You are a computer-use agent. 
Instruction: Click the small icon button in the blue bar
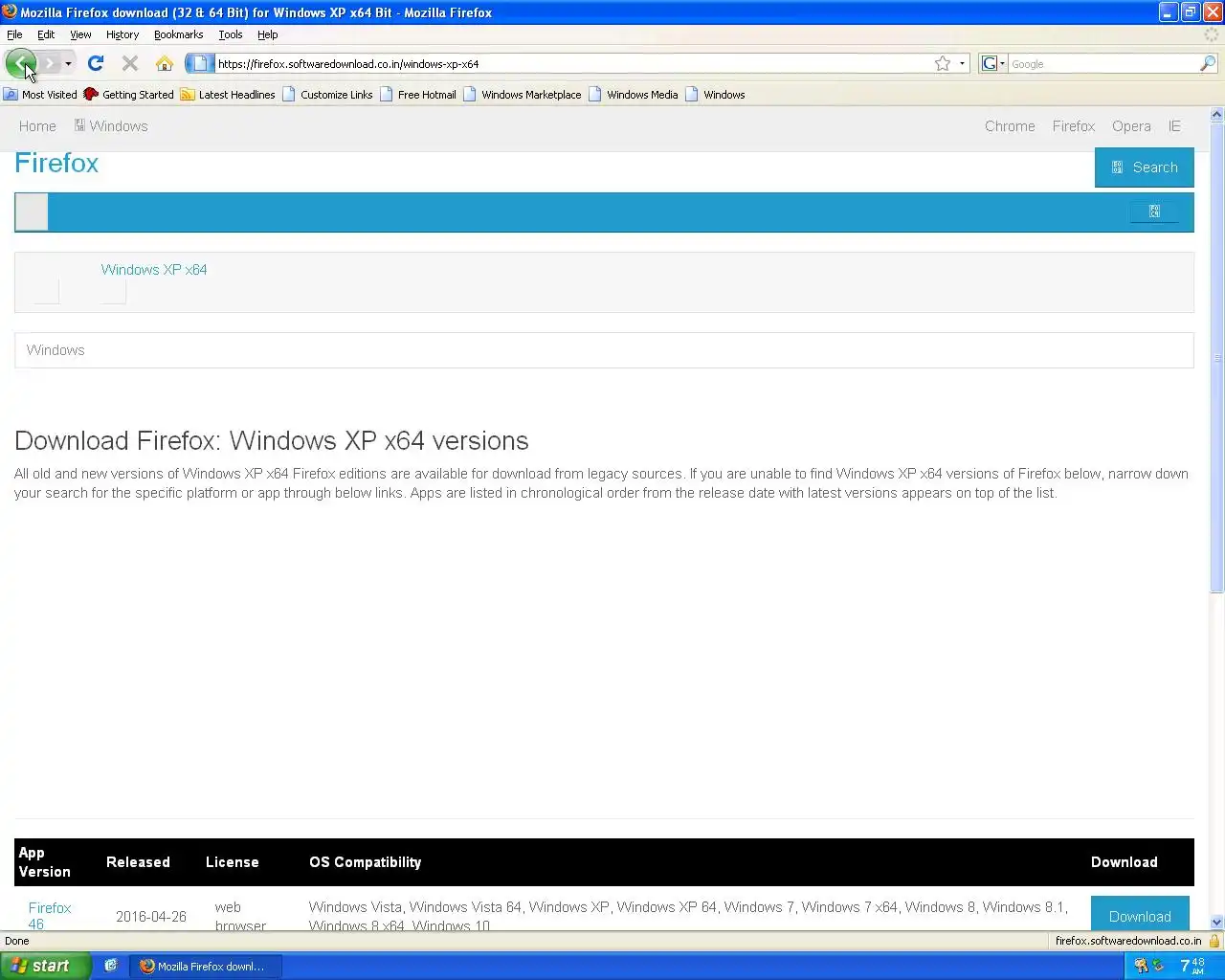coord(1154,212)
